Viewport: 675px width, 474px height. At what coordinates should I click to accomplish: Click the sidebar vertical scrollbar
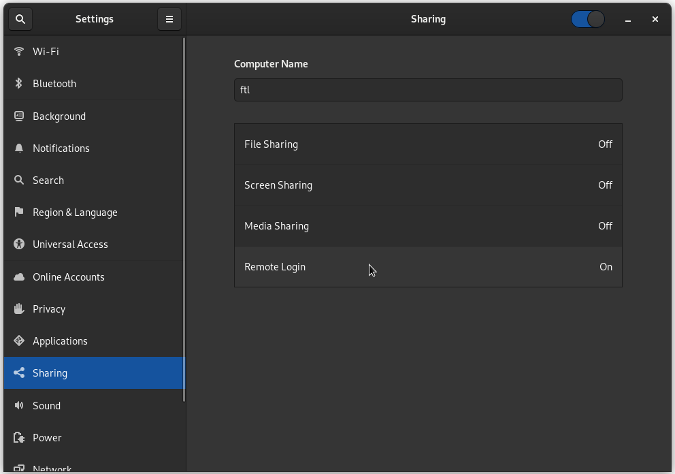point(185,220)
